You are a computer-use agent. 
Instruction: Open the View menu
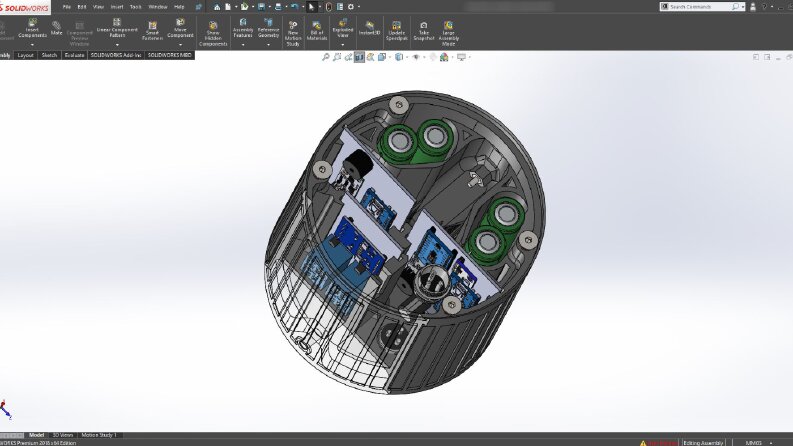(x=99, y=7)
